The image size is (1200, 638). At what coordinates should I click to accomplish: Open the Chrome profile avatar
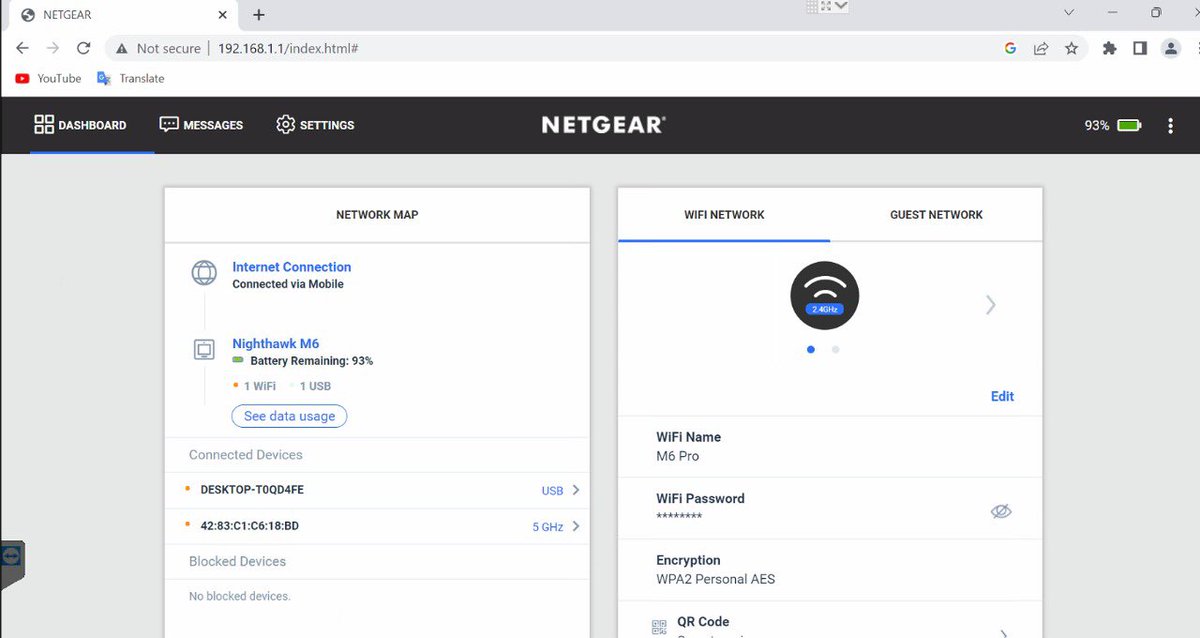click(1170, 48)
